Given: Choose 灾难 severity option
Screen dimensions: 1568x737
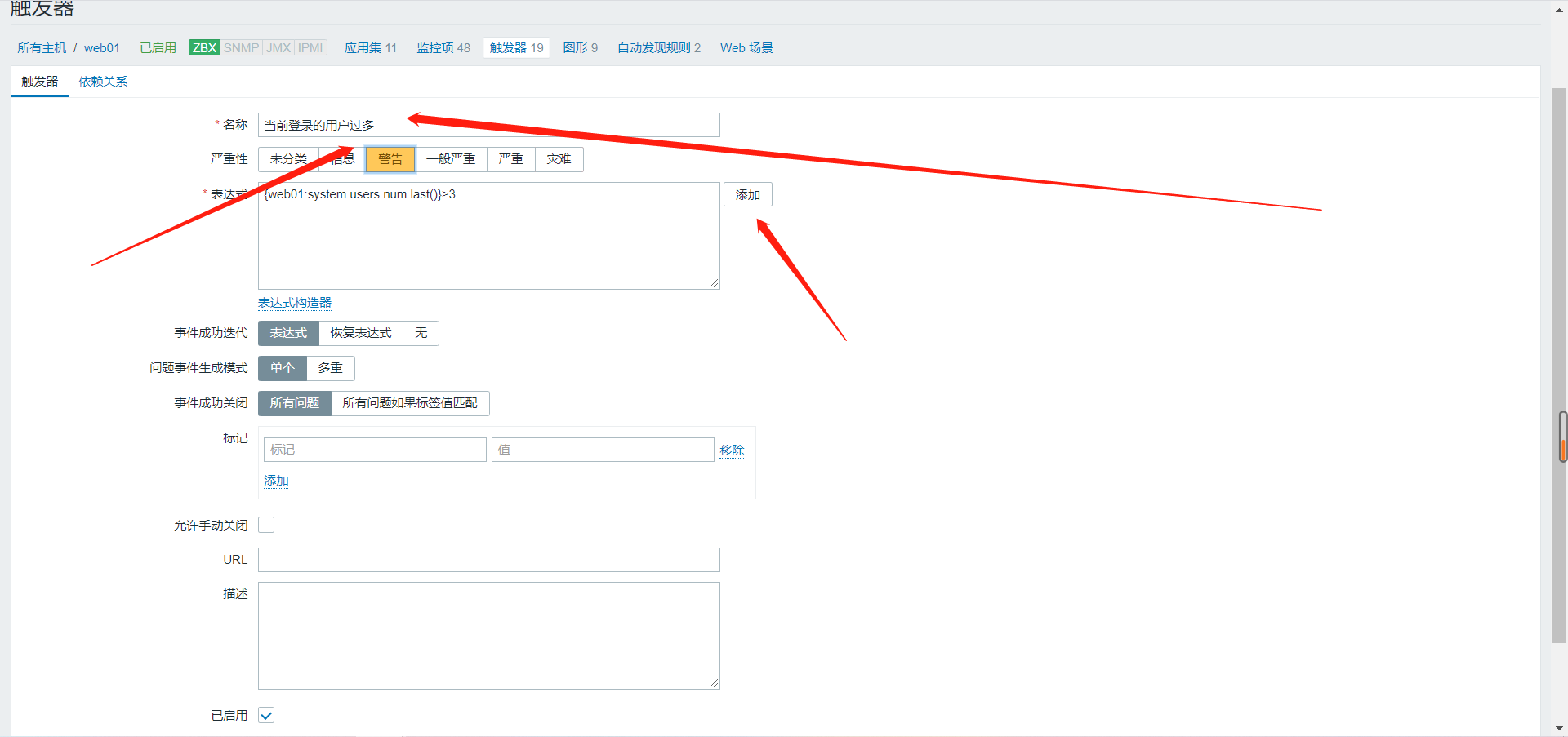Looking at the screenshot, I should (559, 159).
